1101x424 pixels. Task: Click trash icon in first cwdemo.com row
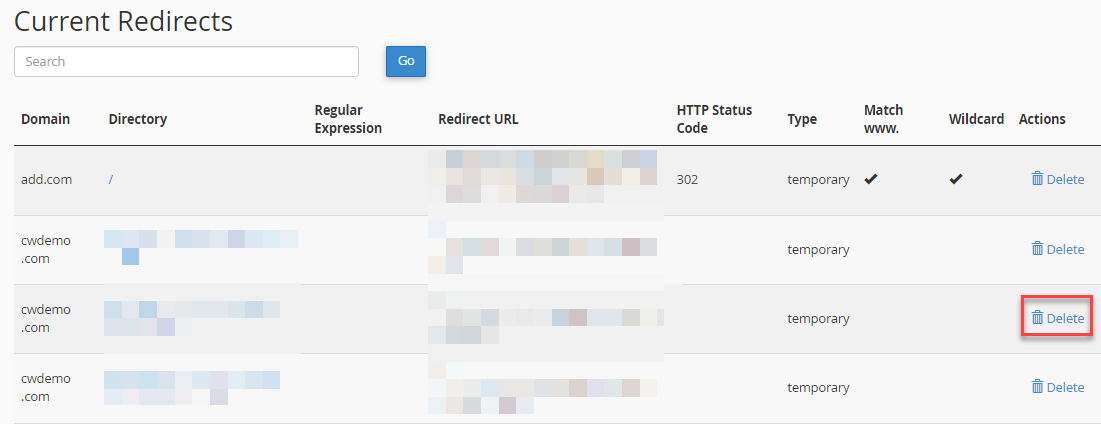point(1037,248)
